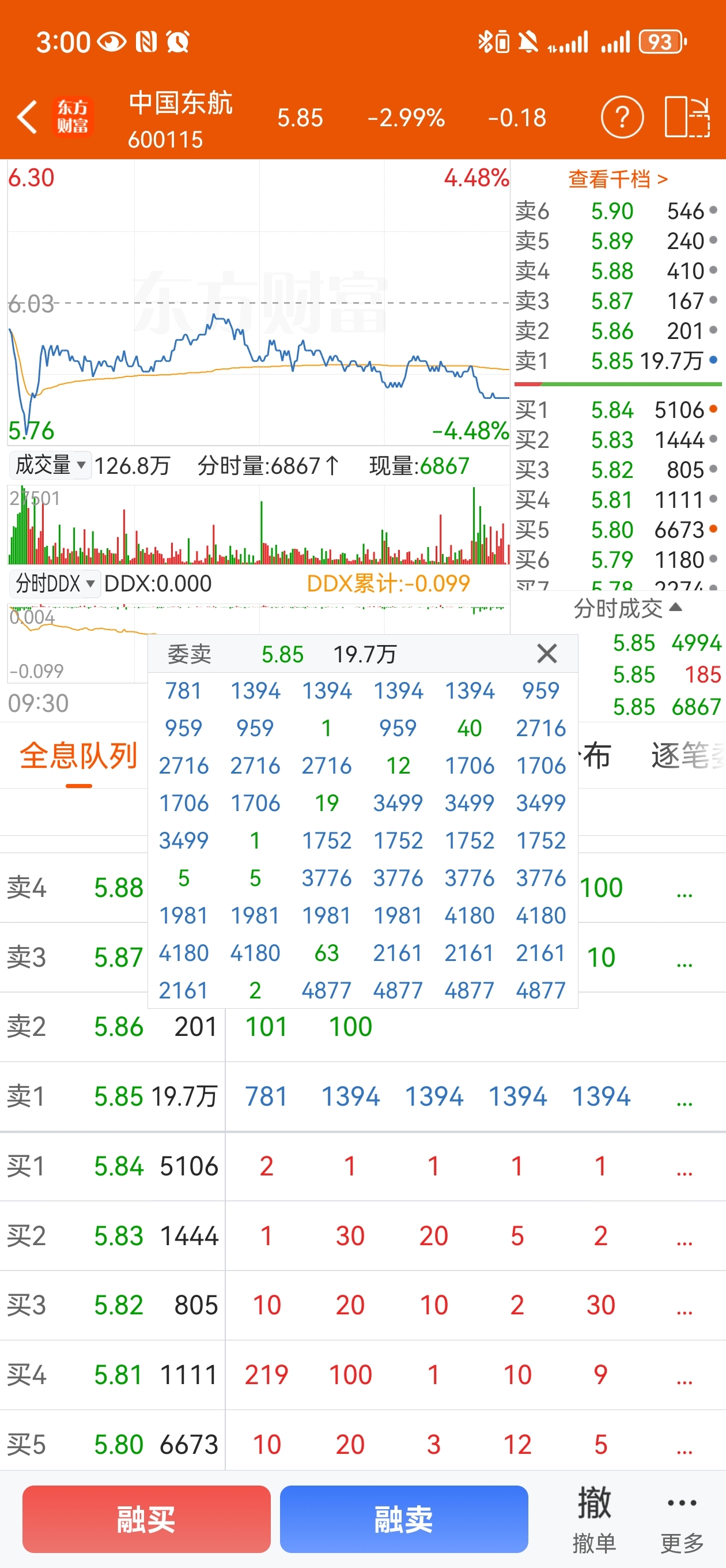This screenshot has height=1568, width=726.
Task: Tap the DDX累计 -0.099 value
Action: tap(388, 583)
